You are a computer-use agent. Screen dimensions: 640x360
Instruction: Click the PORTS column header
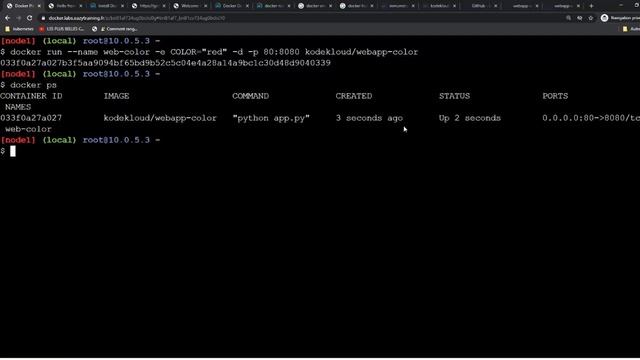[555, 96]
